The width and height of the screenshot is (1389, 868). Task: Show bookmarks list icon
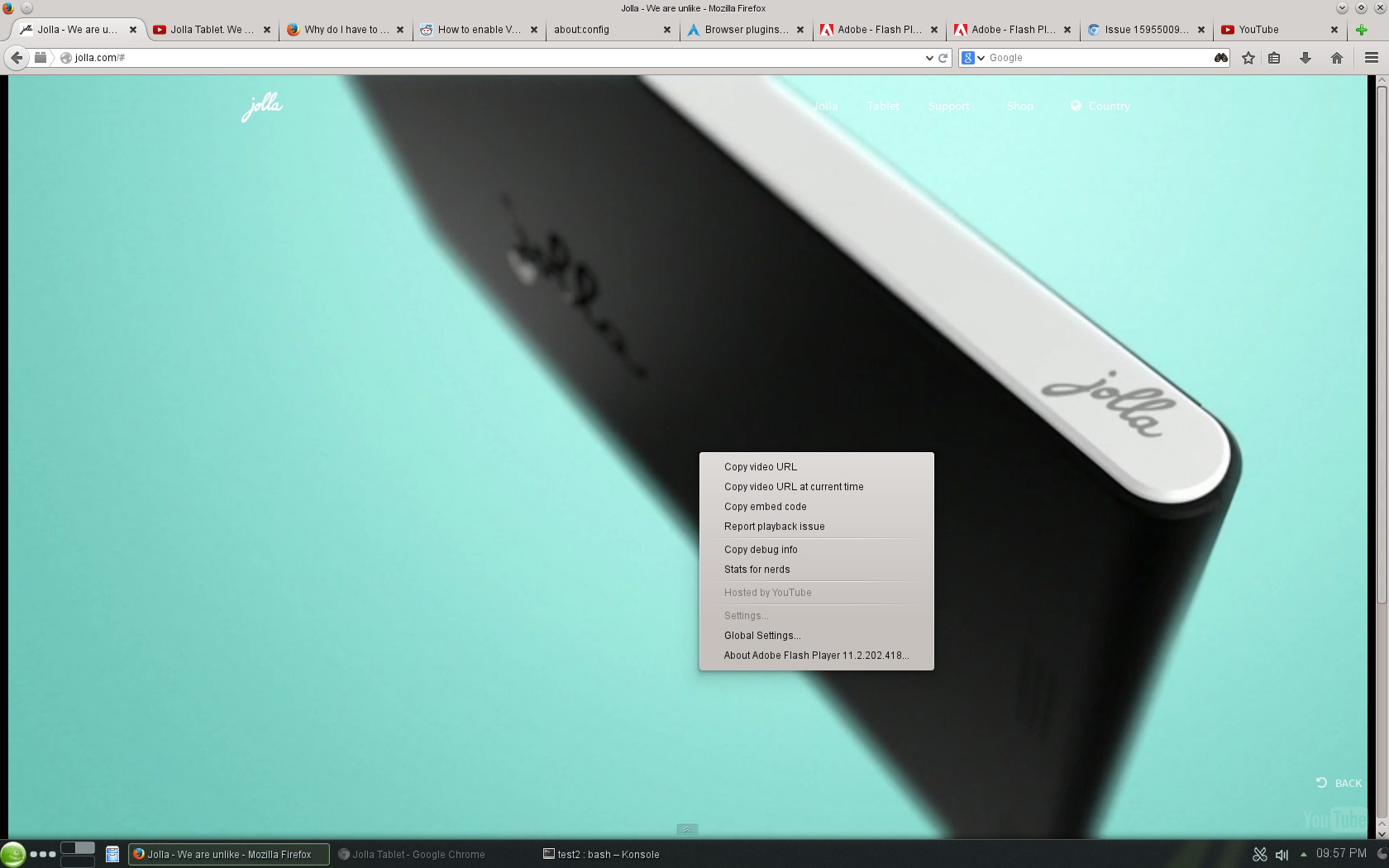(1274, 58)
